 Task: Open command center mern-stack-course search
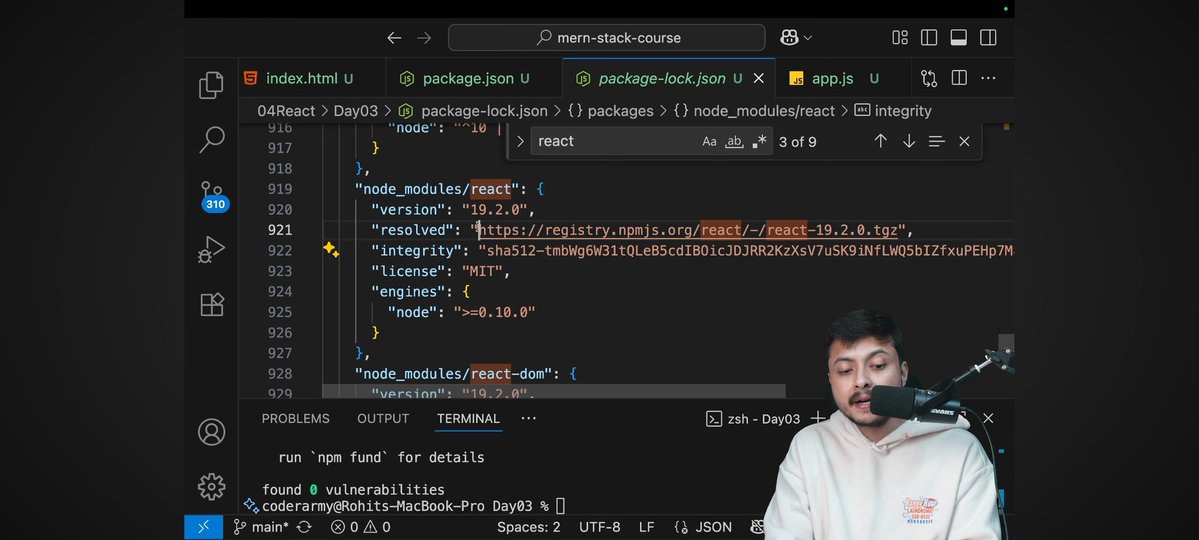point(606,37)
